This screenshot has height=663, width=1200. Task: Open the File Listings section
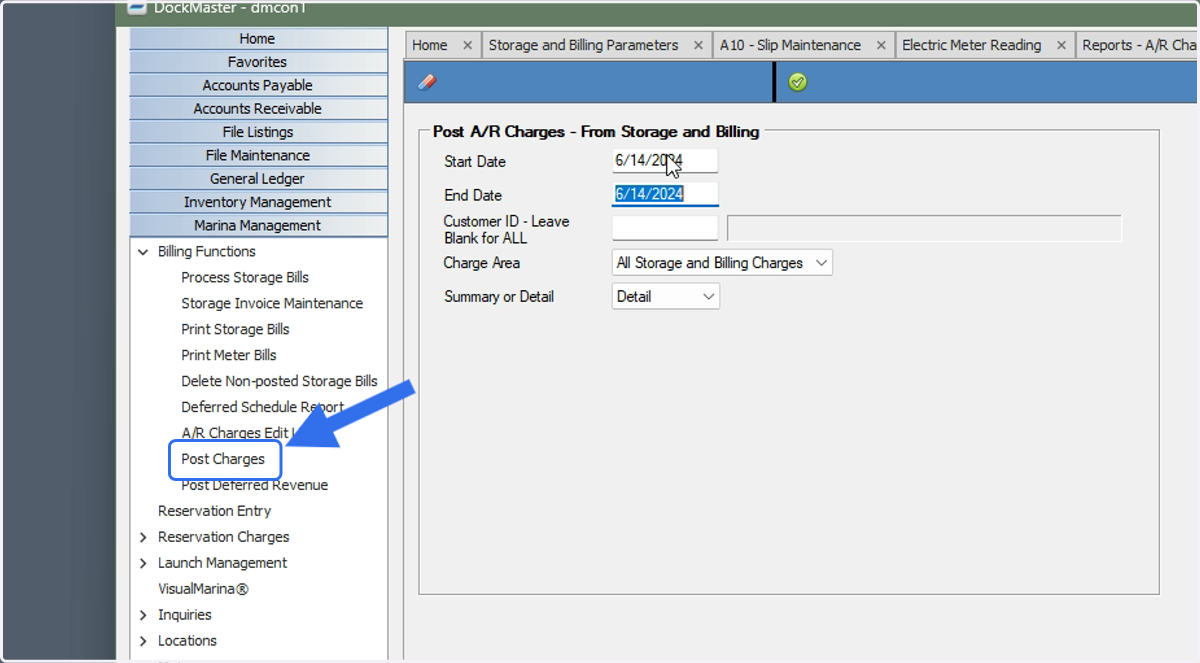click(258, 132)
